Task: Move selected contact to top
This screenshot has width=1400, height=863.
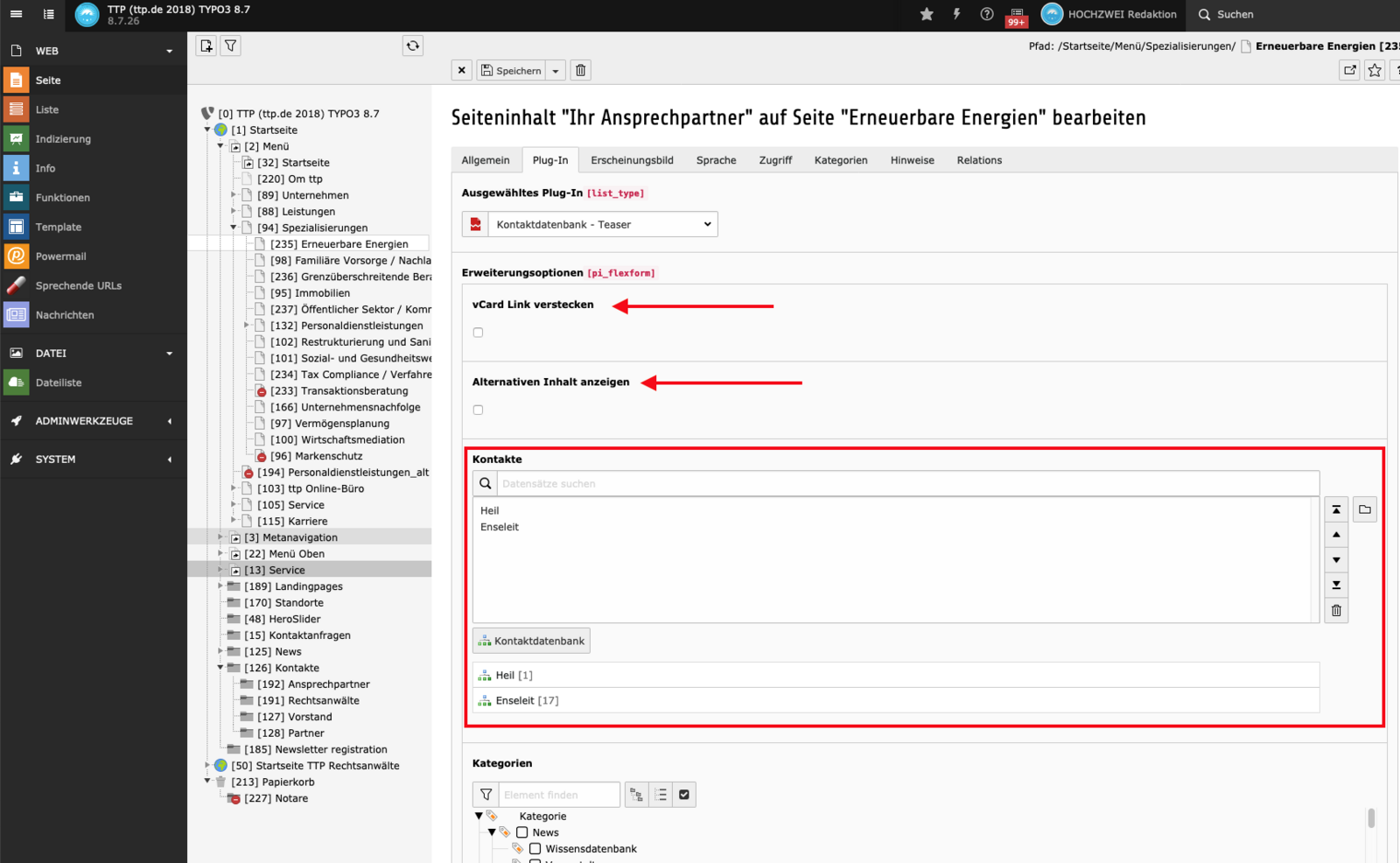Action: [1336, 509]
